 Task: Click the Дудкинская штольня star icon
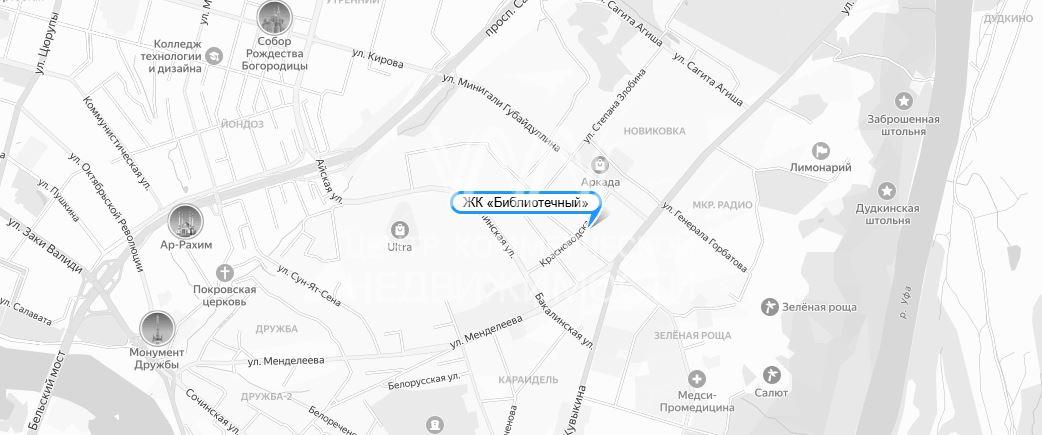886,191
